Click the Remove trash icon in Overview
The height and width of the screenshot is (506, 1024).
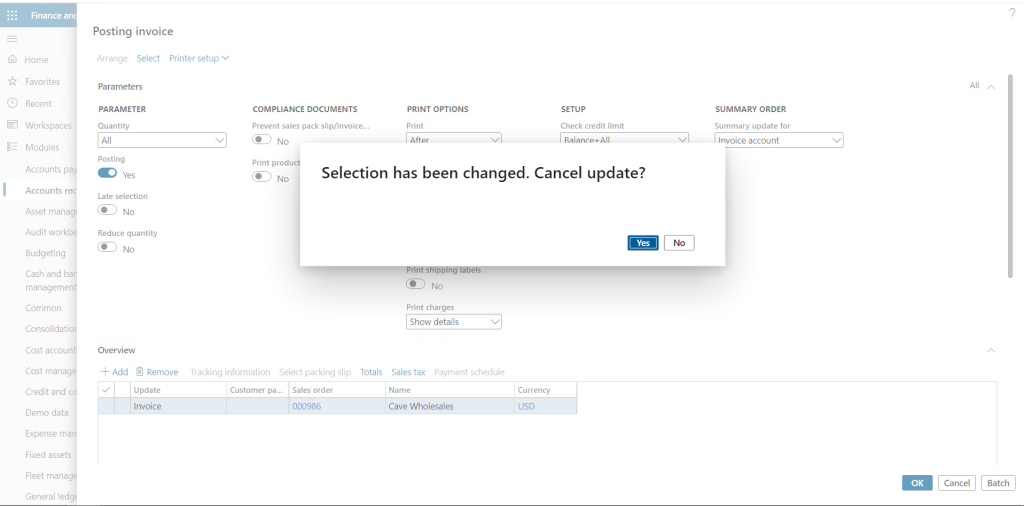point(139,372)
